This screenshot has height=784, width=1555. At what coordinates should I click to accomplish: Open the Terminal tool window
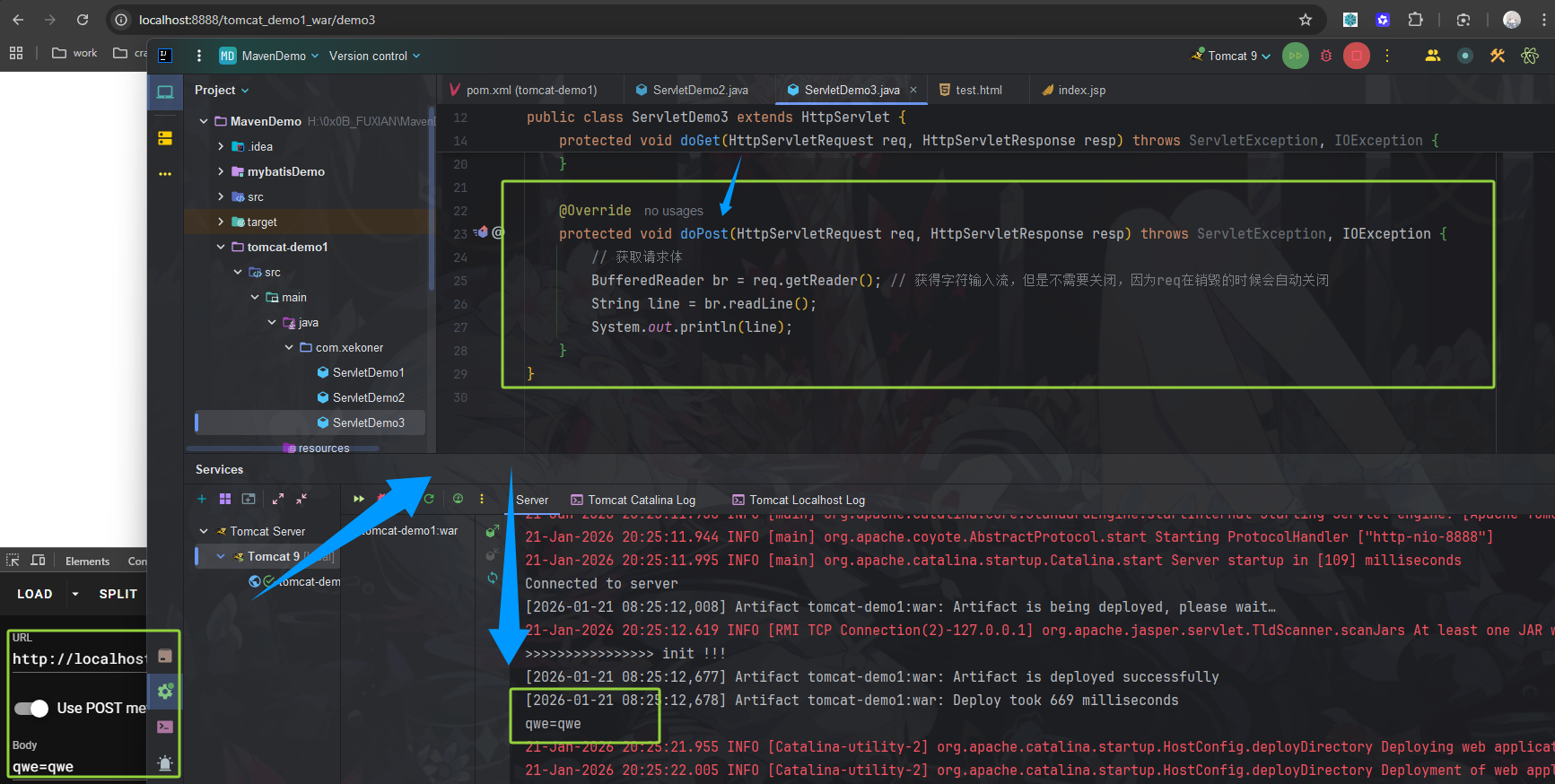click(165, 727)
